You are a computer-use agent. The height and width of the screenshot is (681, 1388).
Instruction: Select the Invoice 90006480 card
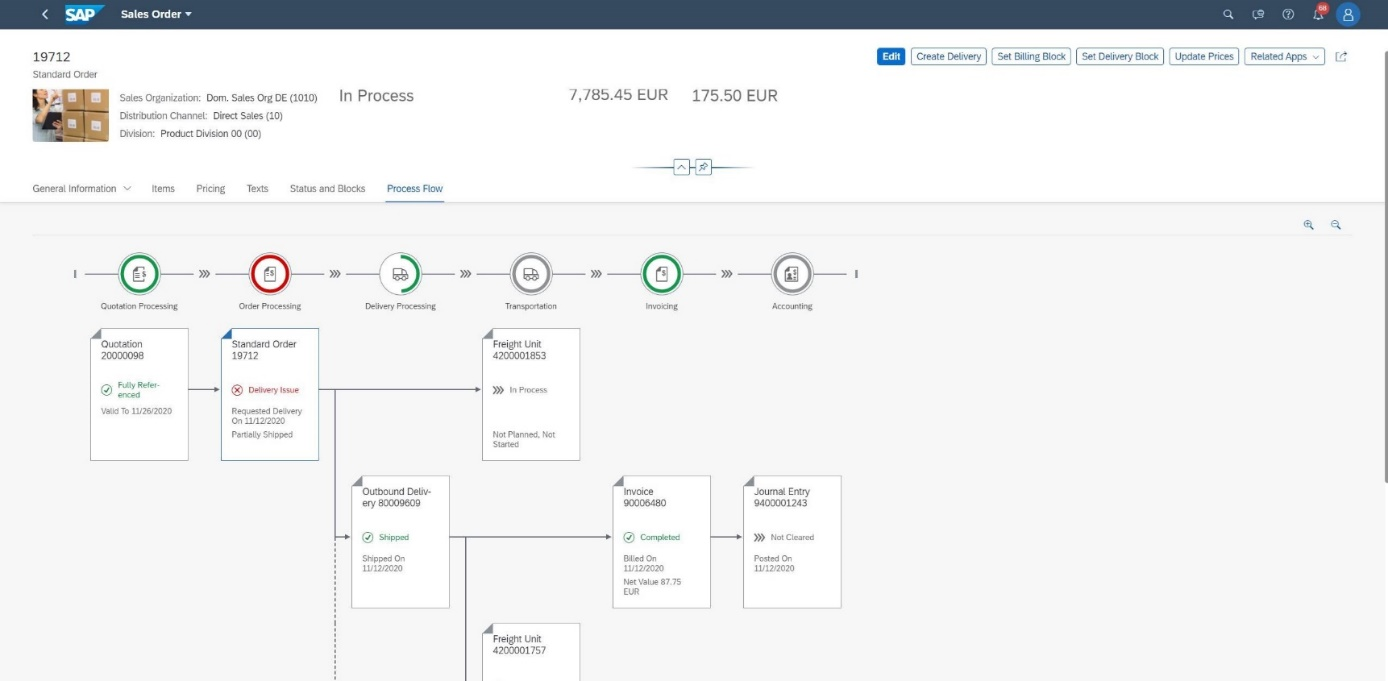point(661,540)
